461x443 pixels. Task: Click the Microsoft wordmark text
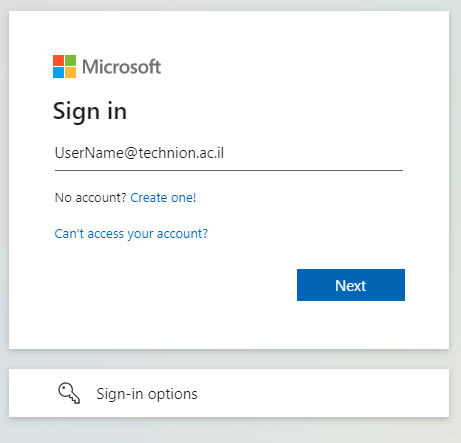point(122,66)
